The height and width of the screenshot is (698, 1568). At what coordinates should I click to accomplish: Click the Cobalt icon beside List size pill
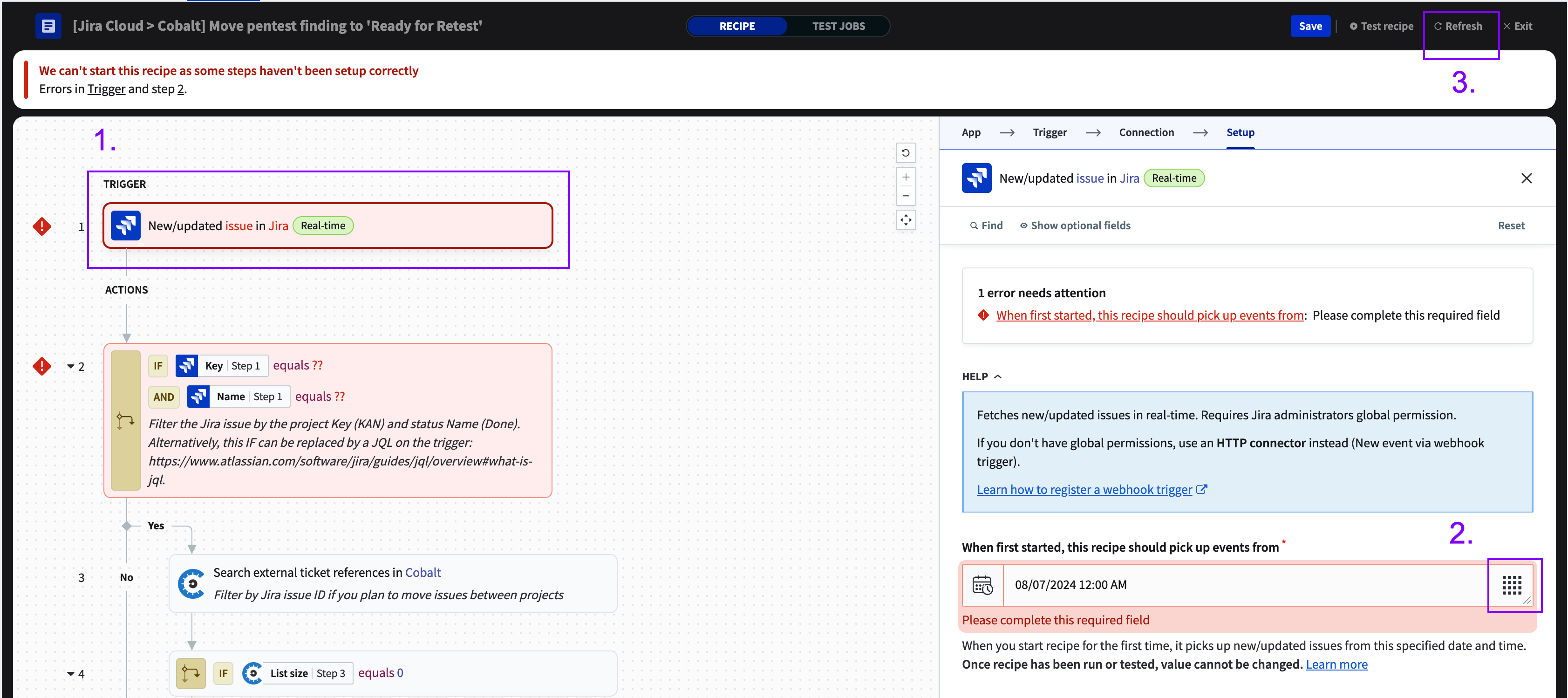click(252, 673)
